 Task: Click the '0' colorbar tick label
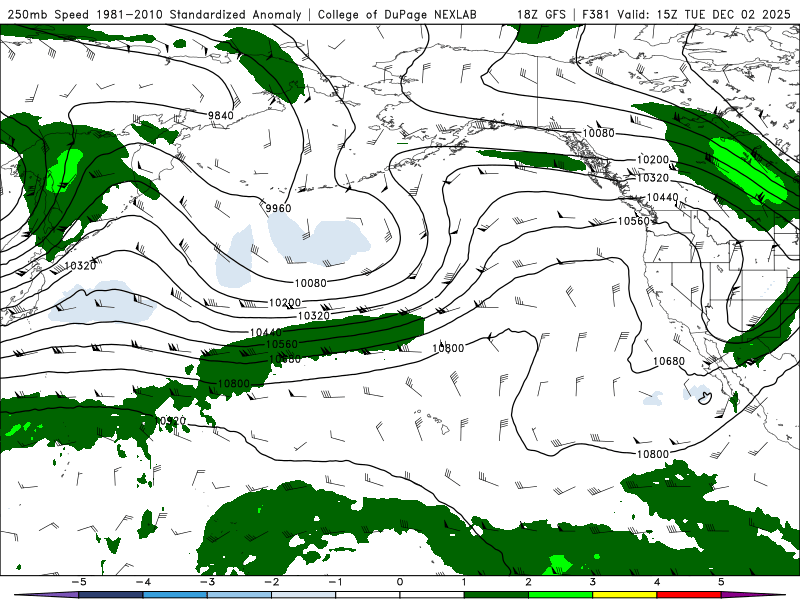pos(399,582)
